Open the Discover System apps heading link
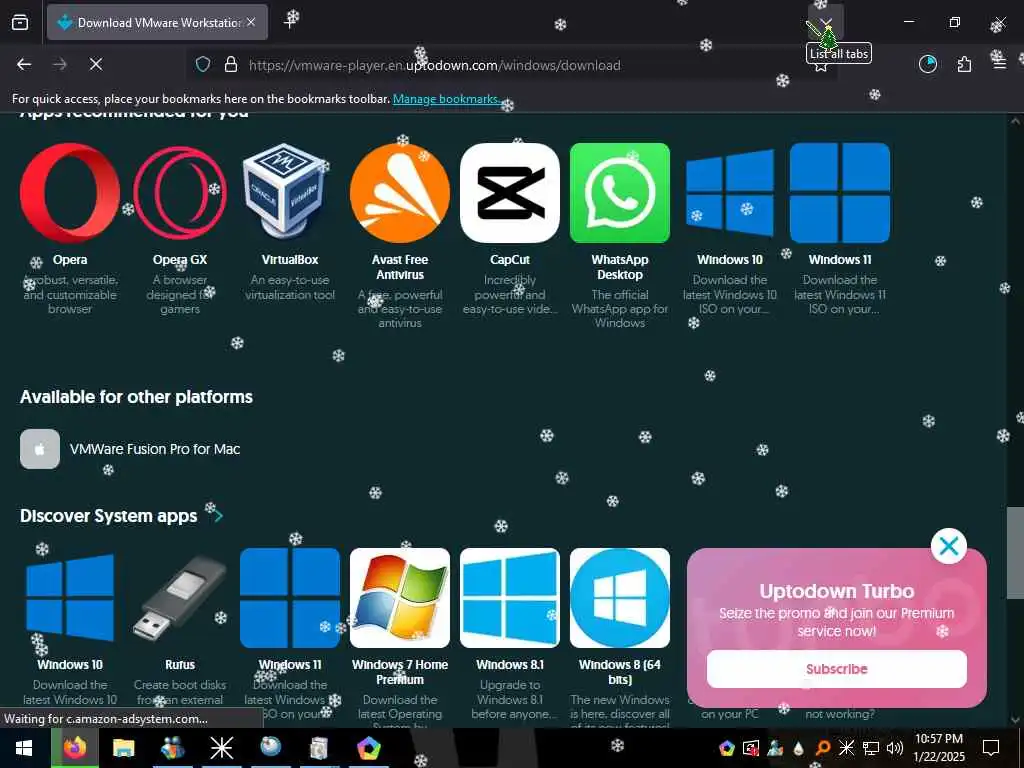The height and width of the screenshot is (768, 1024). [x=108, y=516]
